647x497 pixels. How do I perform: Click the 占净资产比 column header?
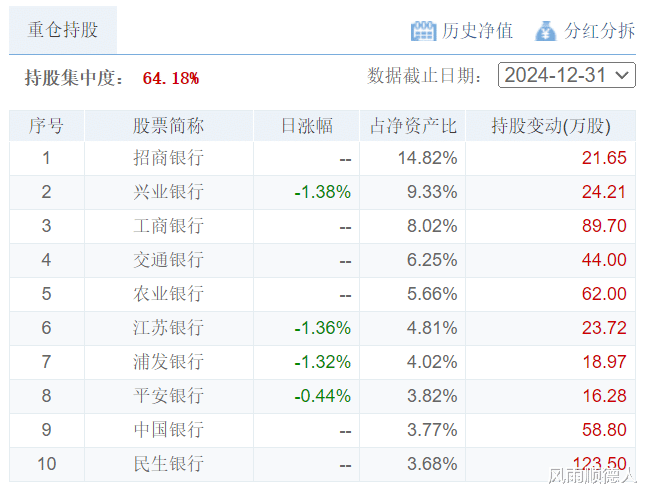click(413, 126)
